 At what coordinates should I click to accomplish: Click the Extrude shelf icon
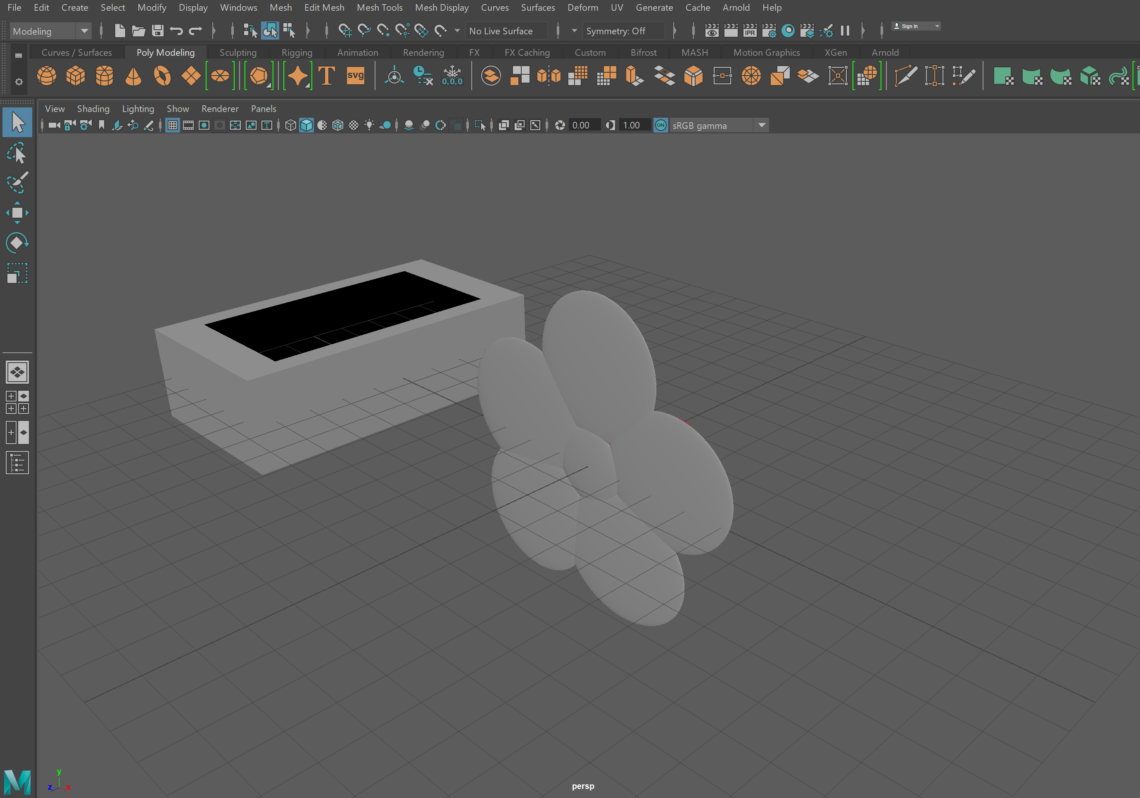click(635, 76)
